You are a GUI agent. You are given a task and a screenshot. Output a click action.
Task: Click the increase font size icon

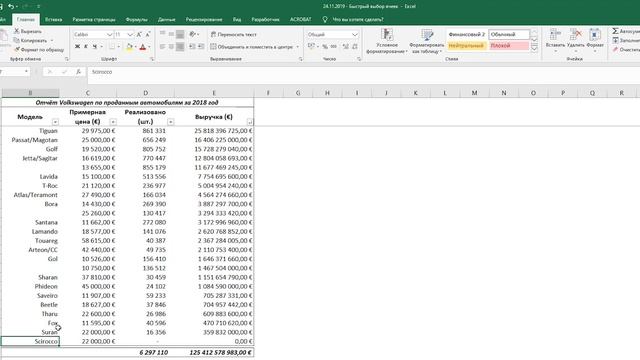[x=139, y=35]
